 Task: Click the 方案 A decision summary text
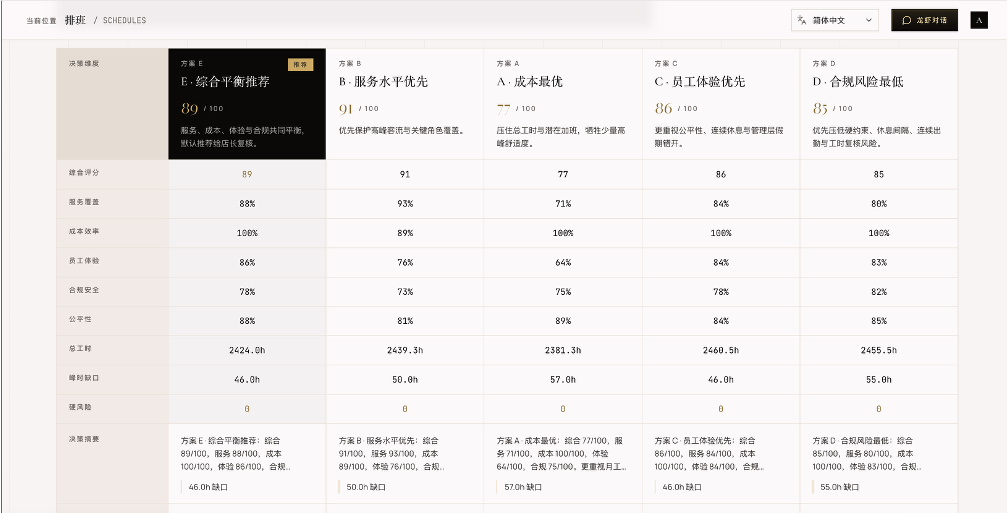562,454
